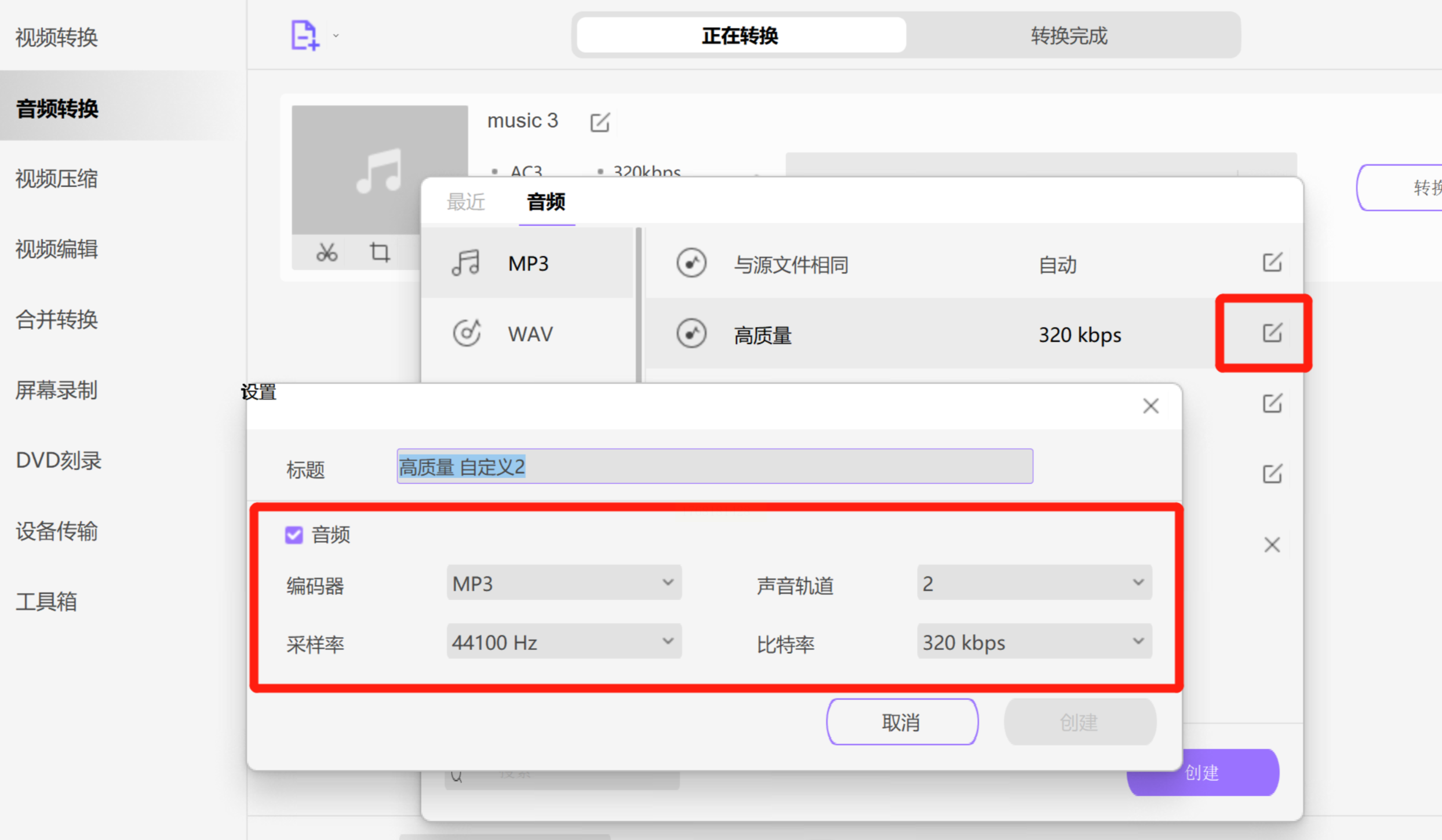This screenshot has width=1442, height=840.
Task: Click the add file icon
Action: pyautogui.click(x=304, y=35)
